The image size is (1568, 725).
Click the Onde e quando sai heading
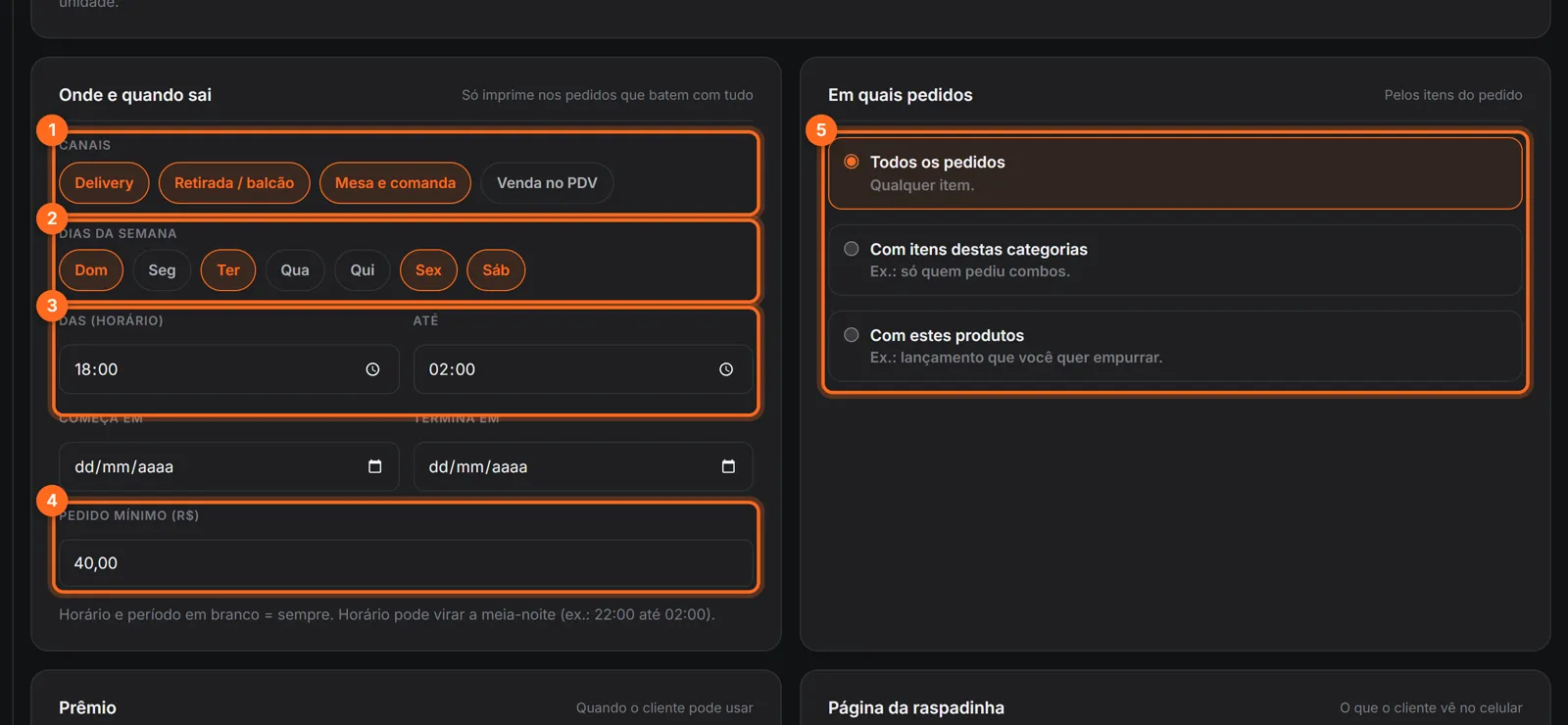(135, 95)
